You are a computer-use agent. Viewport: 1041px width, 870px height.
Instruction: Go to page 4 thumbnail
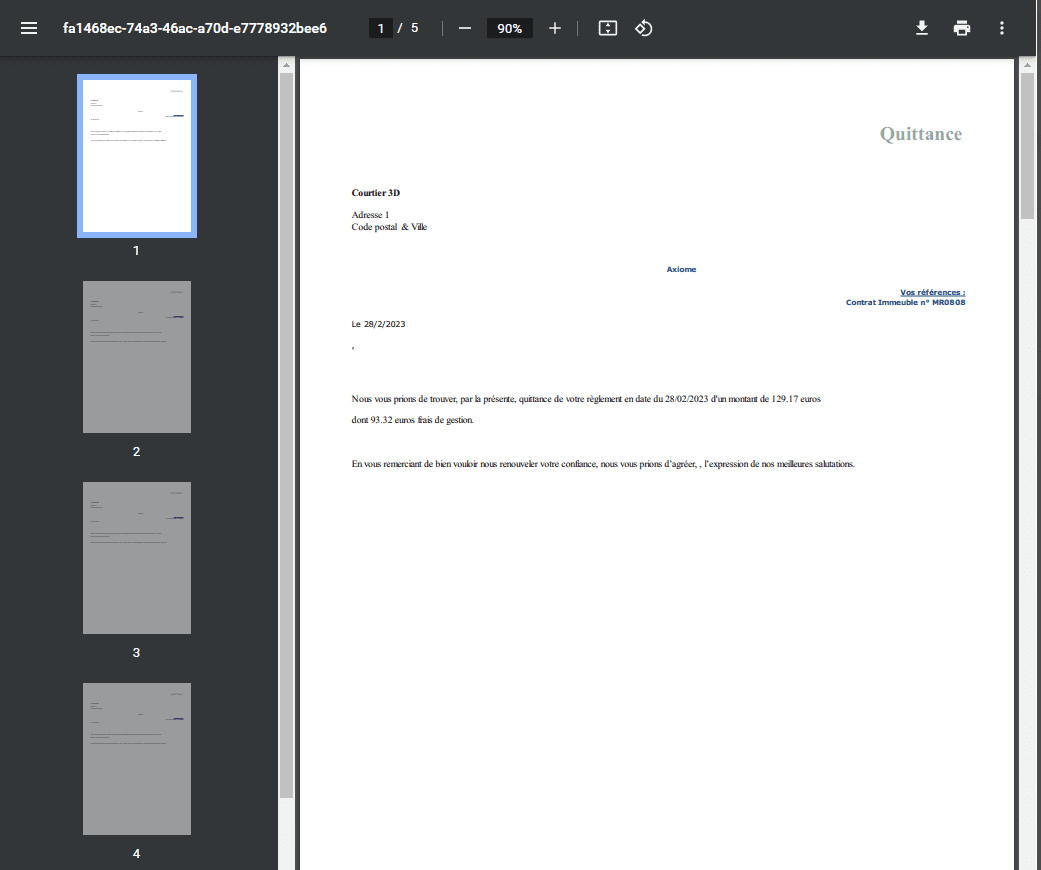(137, 759)
